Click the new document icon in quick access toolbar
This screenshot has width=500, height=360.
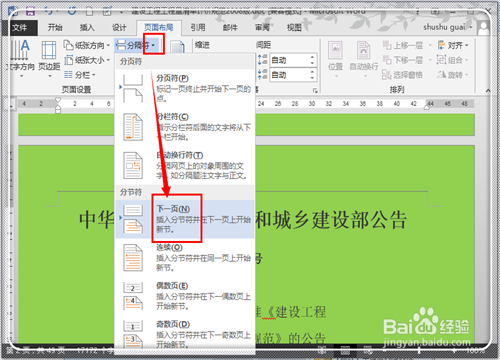click(89, 12)
